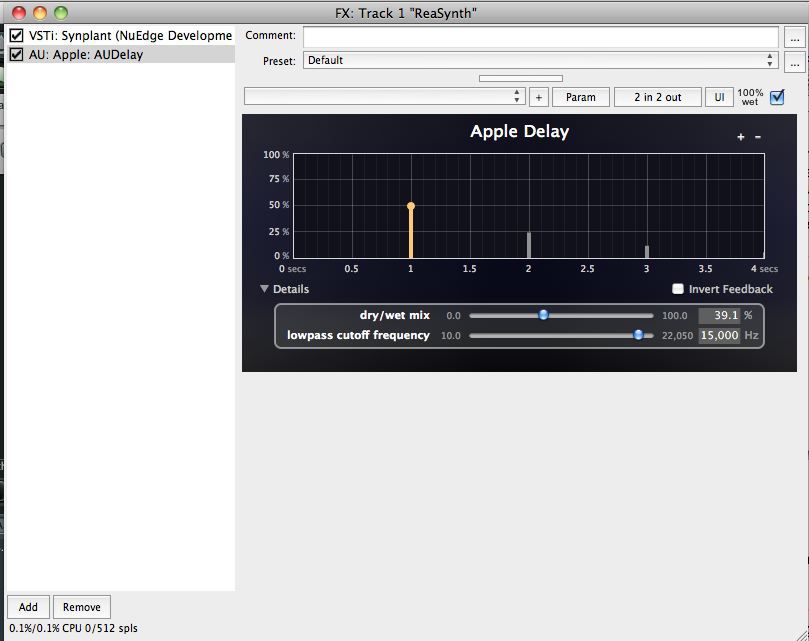This screenshot has height=641, width=809.
Task: Zoom out Apple Delay graph with minus icon
Action: [x=758, y=137]
